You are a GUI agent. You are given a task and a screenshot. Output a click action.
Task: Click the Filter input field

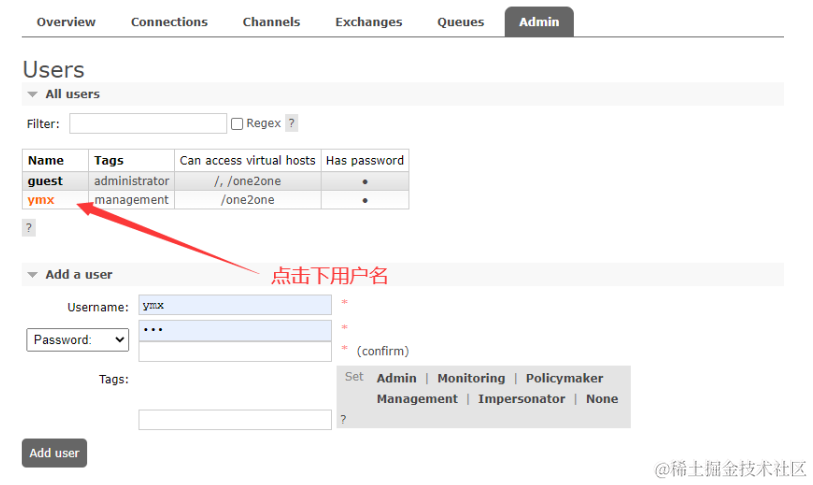coord(148,123)
